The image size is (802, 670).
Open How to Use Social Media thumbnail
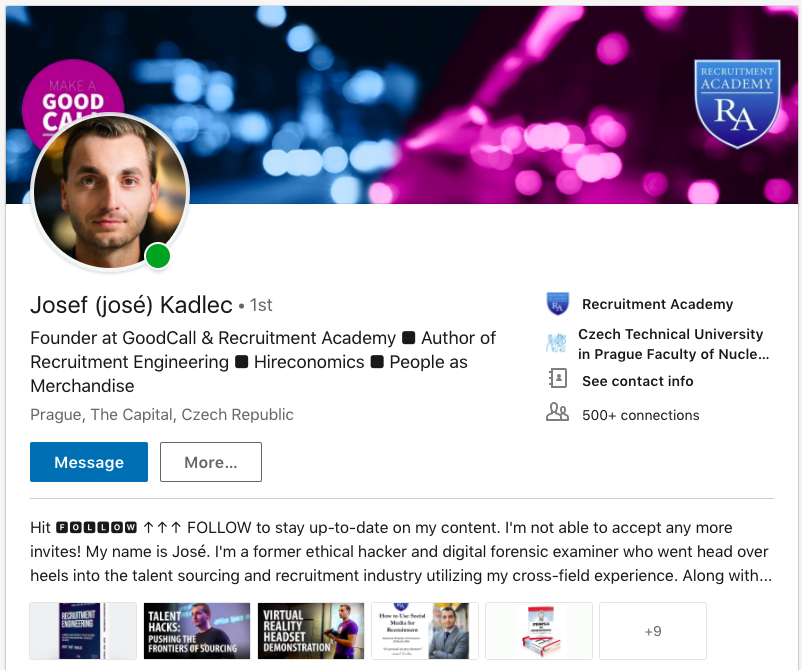(425, 631)
